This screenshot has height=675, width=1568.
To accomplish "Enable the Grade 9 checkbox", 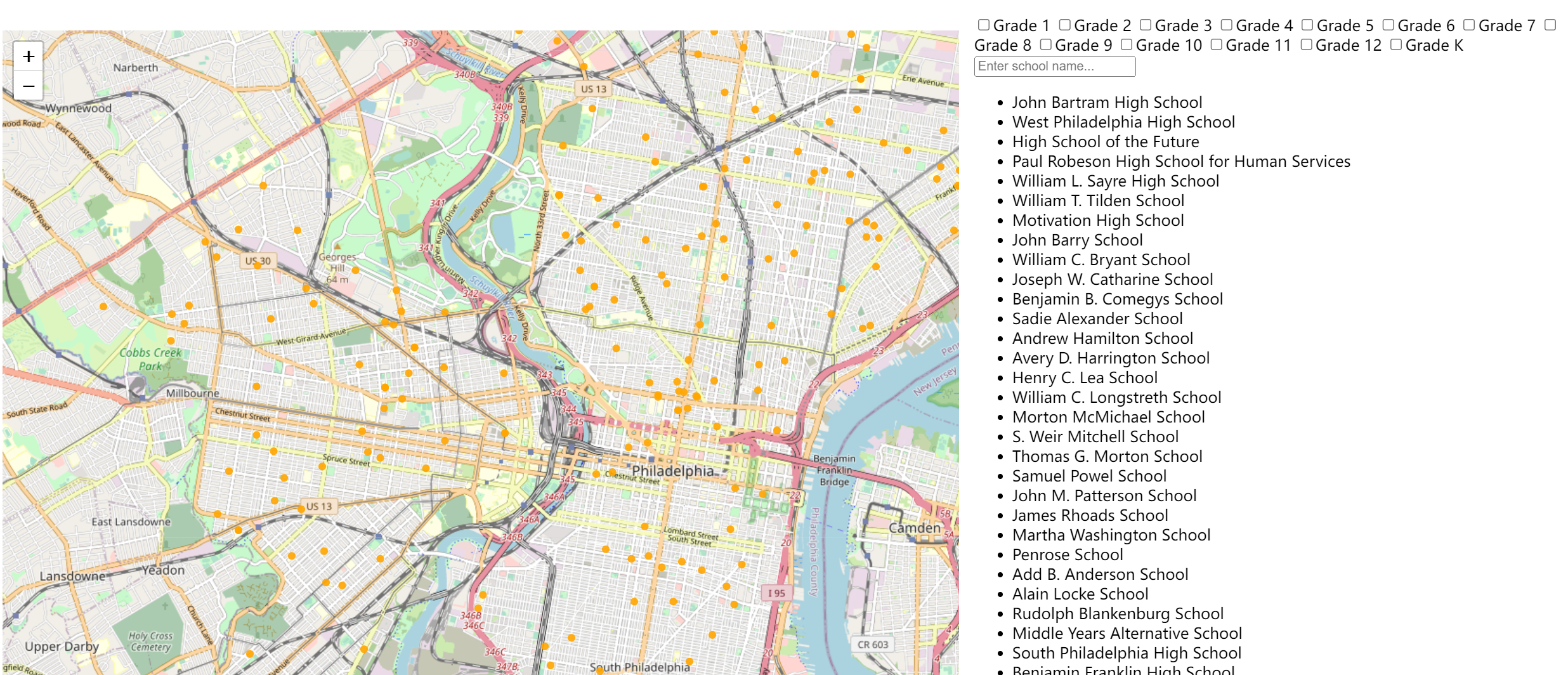I will tap(1046, 44).
